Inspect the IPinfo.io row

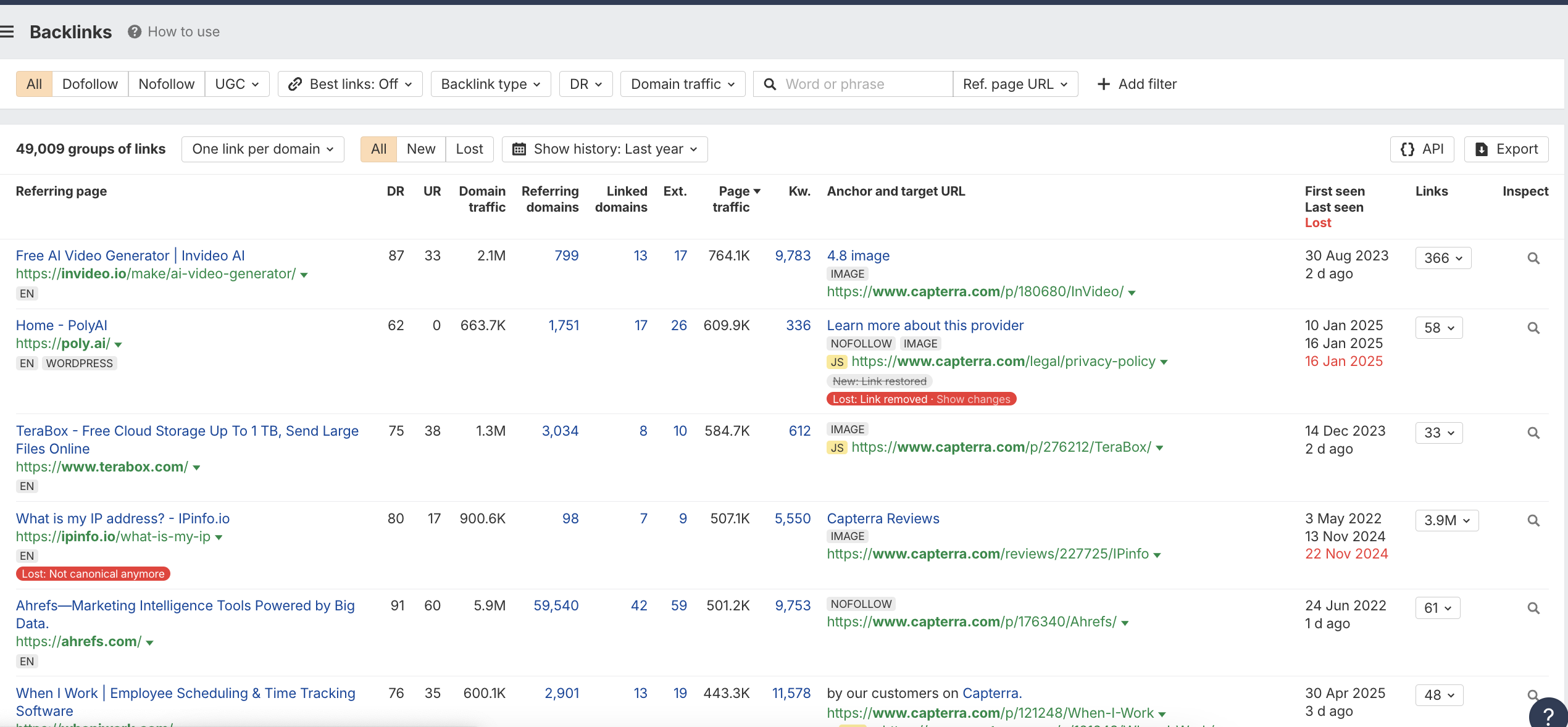click(x=1533, y=520)
